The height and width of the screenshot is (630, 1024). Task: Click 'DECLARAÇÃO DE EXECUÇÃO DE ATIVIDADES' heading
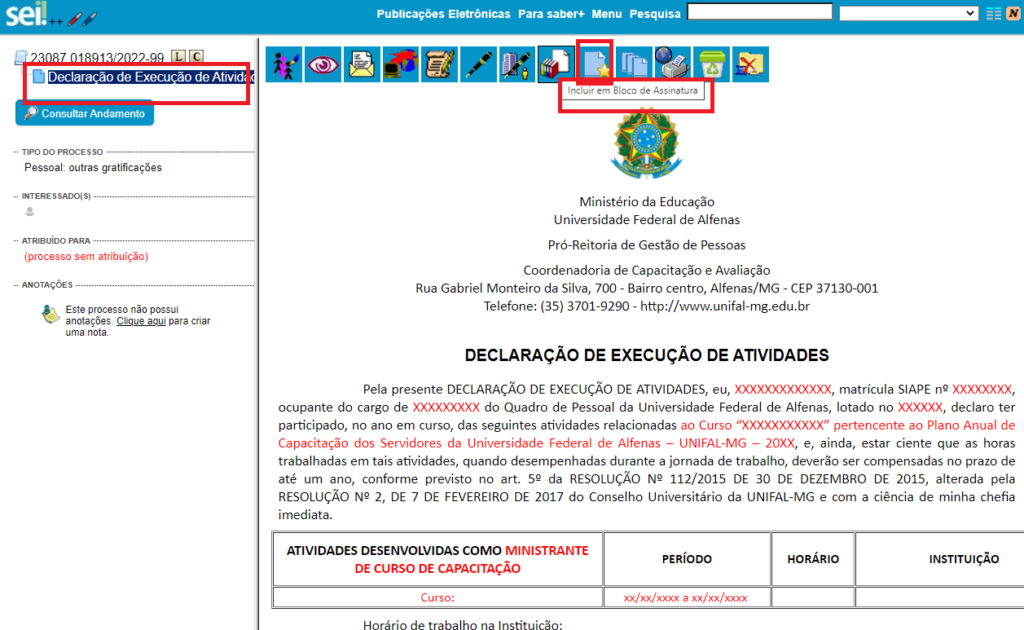point(647,355)
